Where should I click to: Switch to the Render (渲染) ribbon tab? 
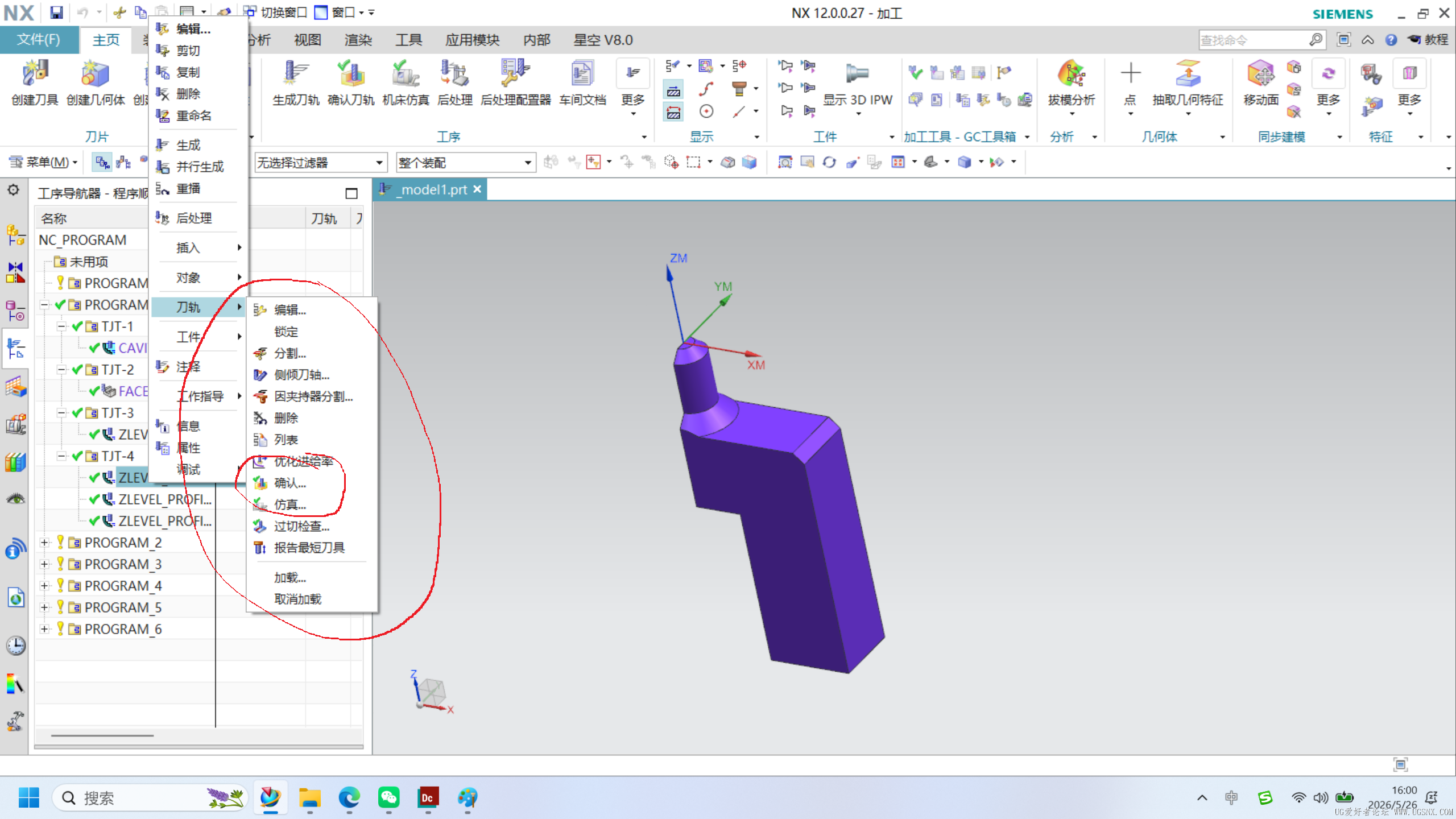pos(358,40)
